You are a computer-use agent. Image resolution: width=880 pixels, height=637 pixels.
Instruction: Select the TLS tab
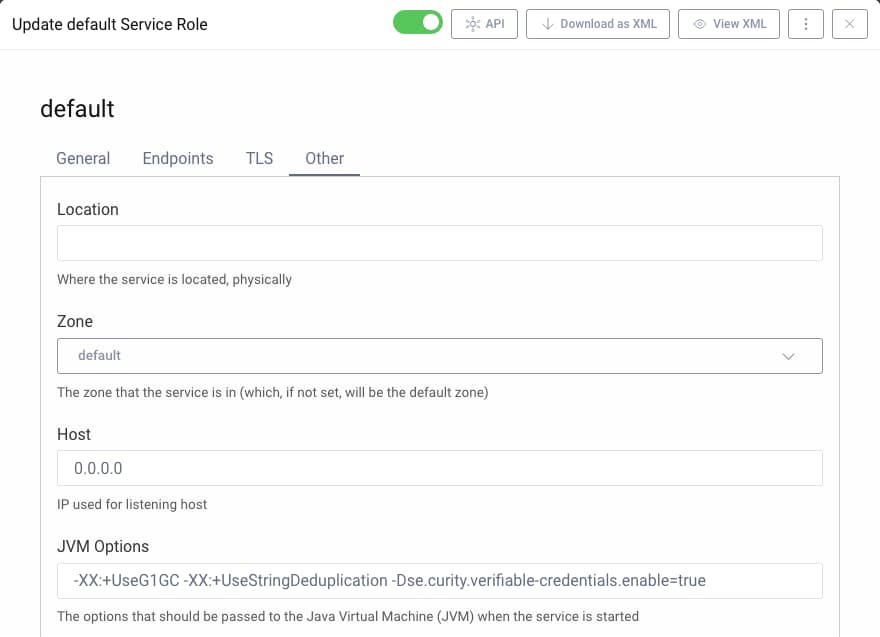click(259, 158)
